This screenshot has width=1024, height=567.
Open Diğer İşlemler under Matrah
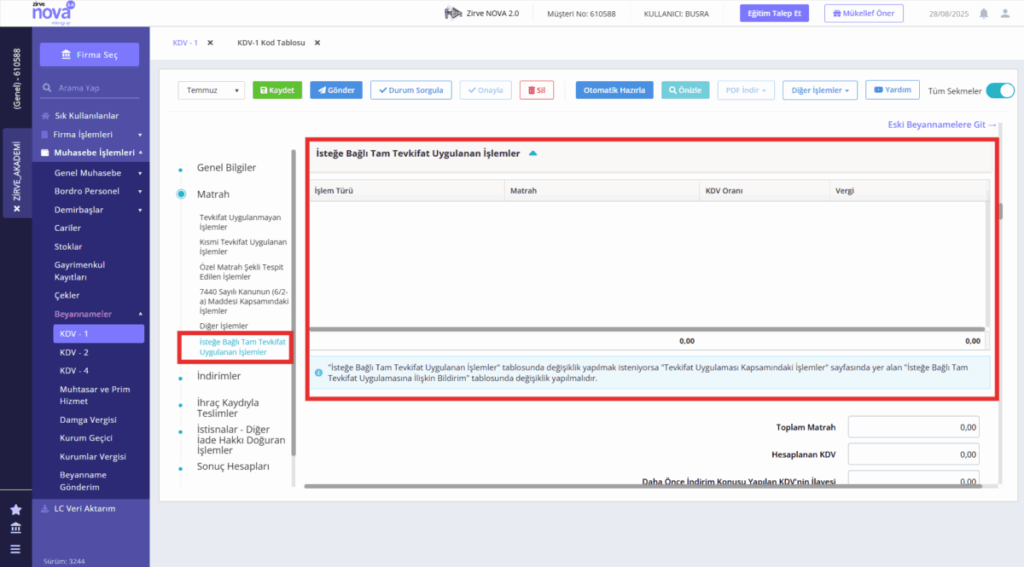point(223,325)
